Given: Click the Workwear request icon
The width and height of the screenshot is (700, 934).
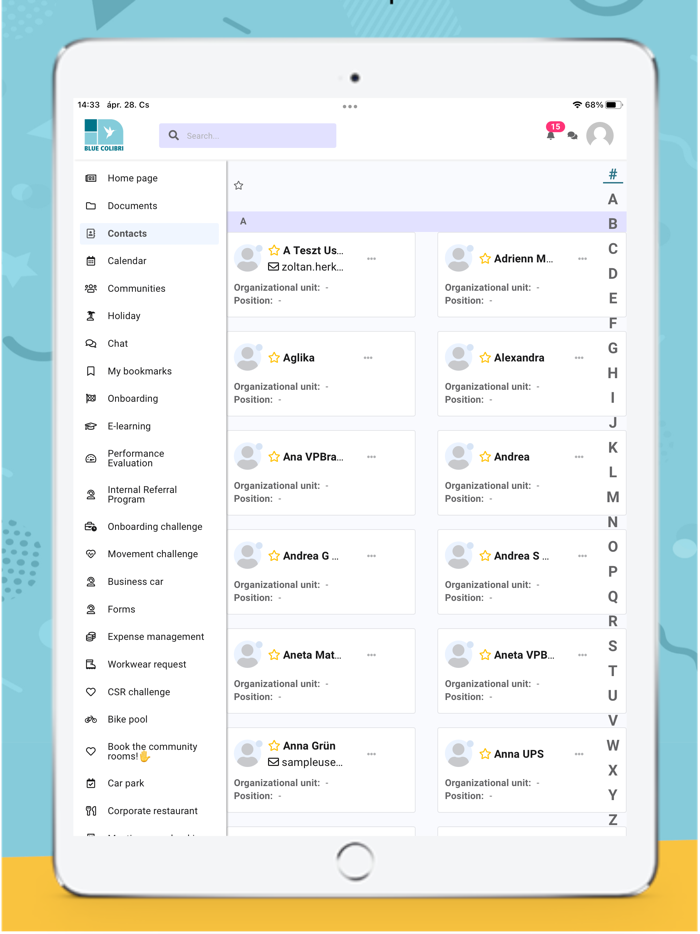Looking at the screenshot, I should (x=91, y=664).
